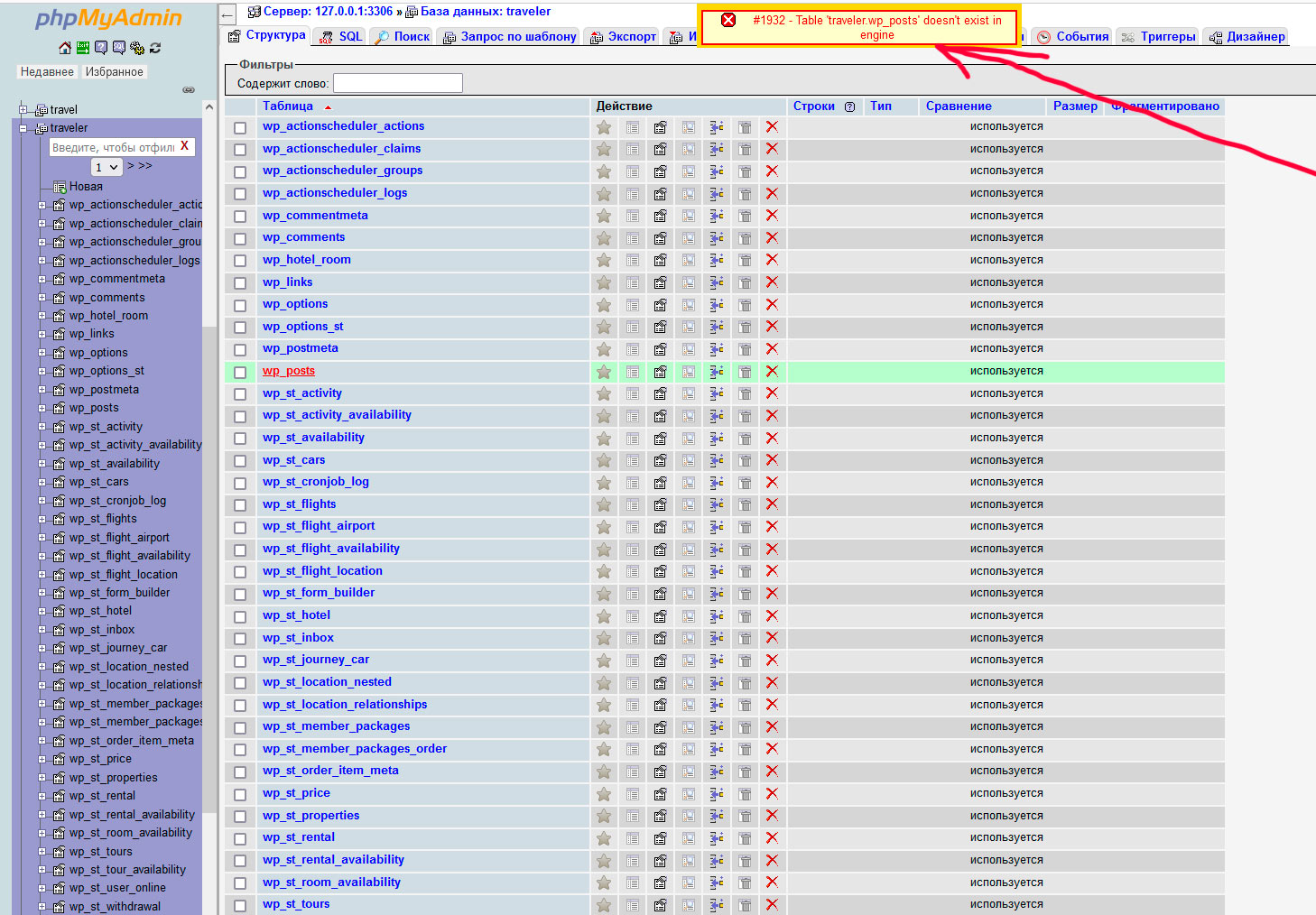Click the reload navigation panel icon

[155, 48]
